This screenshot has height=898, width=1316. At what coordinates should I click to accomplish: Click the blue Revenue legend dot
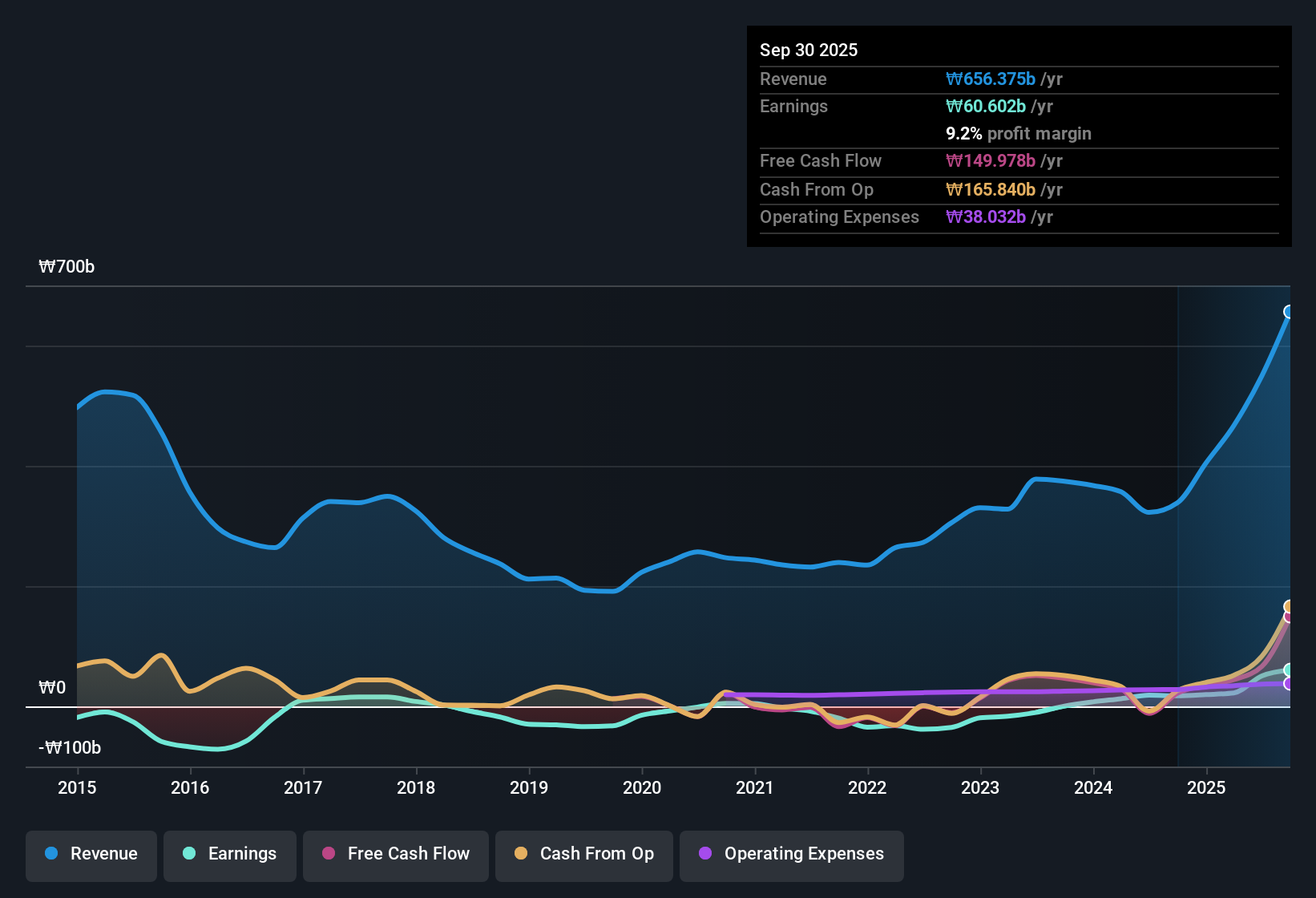coord(50,855)
